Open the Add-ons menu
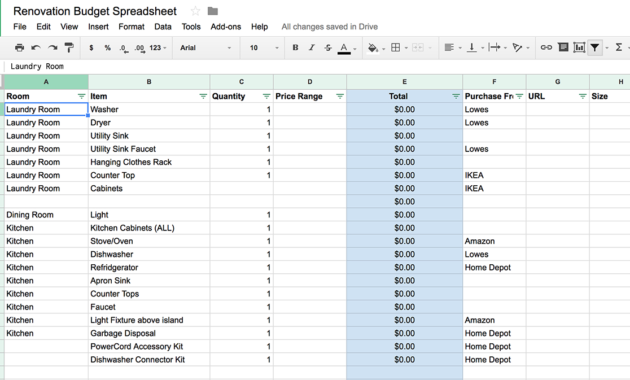 click(226, 27)
